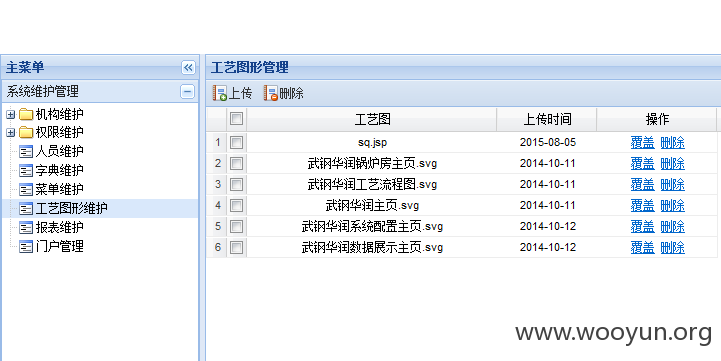
Task: Select the sq.jsp file name cell
Action: coord(372,143)
